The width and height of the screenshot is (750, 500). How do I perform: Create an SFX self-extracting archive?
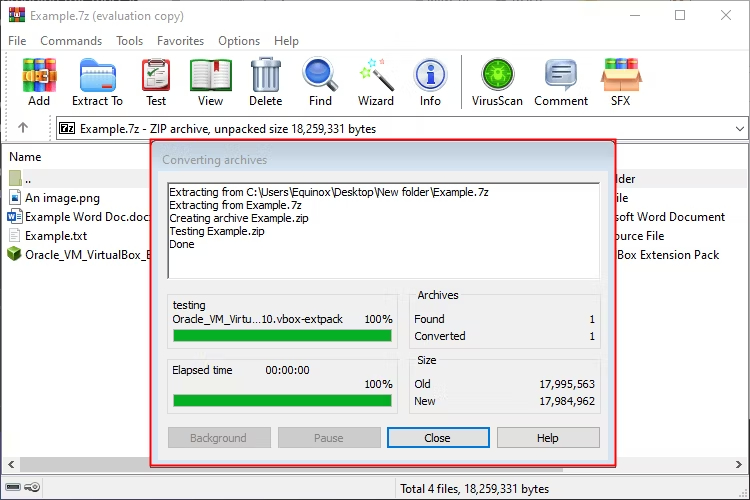pos(620,75)
